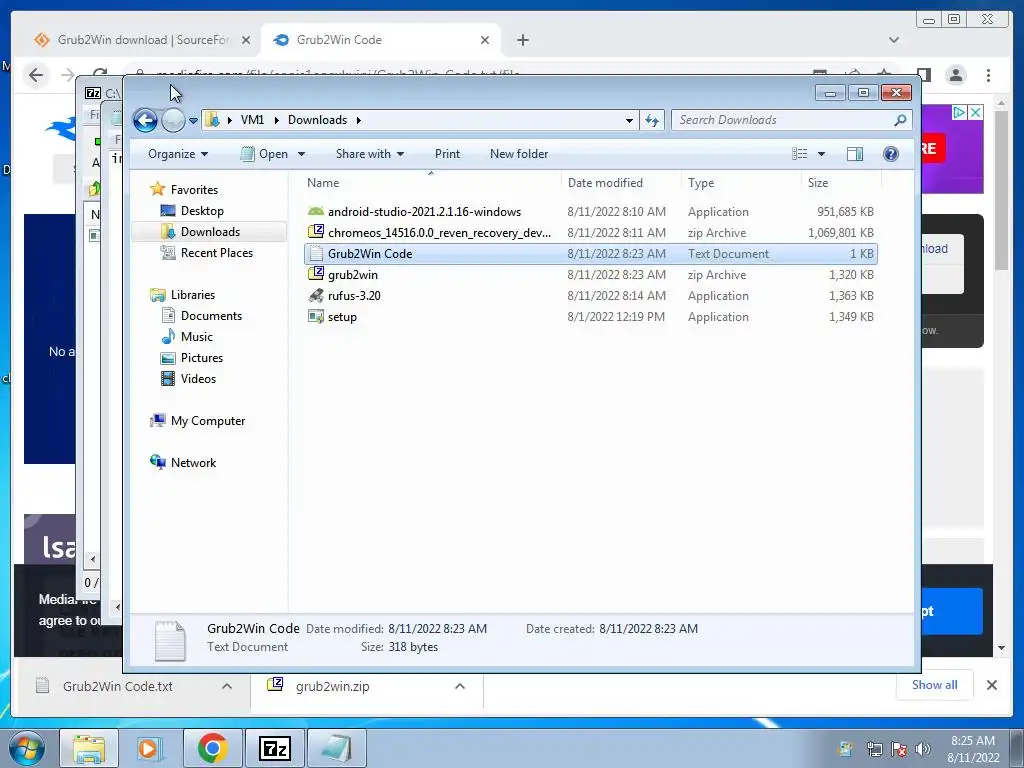Switch to Chrome from the taskbar
The height and width of the screenshot is (768, 1024).
point(212,748)
